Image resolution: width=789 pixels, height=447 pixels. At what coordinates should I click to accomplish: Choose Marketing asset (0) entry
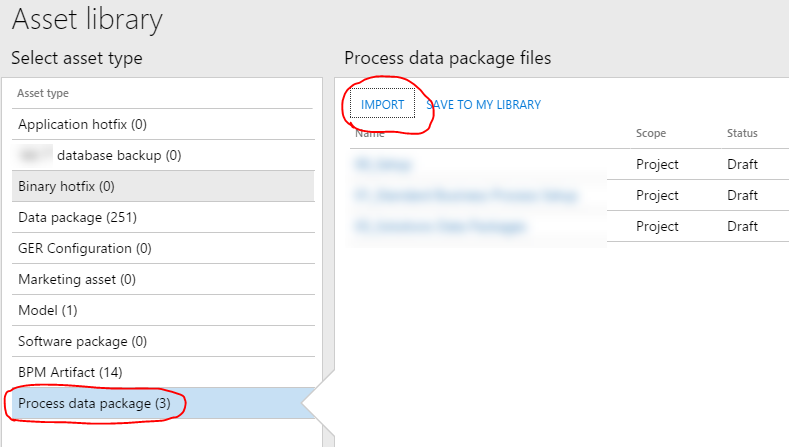point(77,279)
